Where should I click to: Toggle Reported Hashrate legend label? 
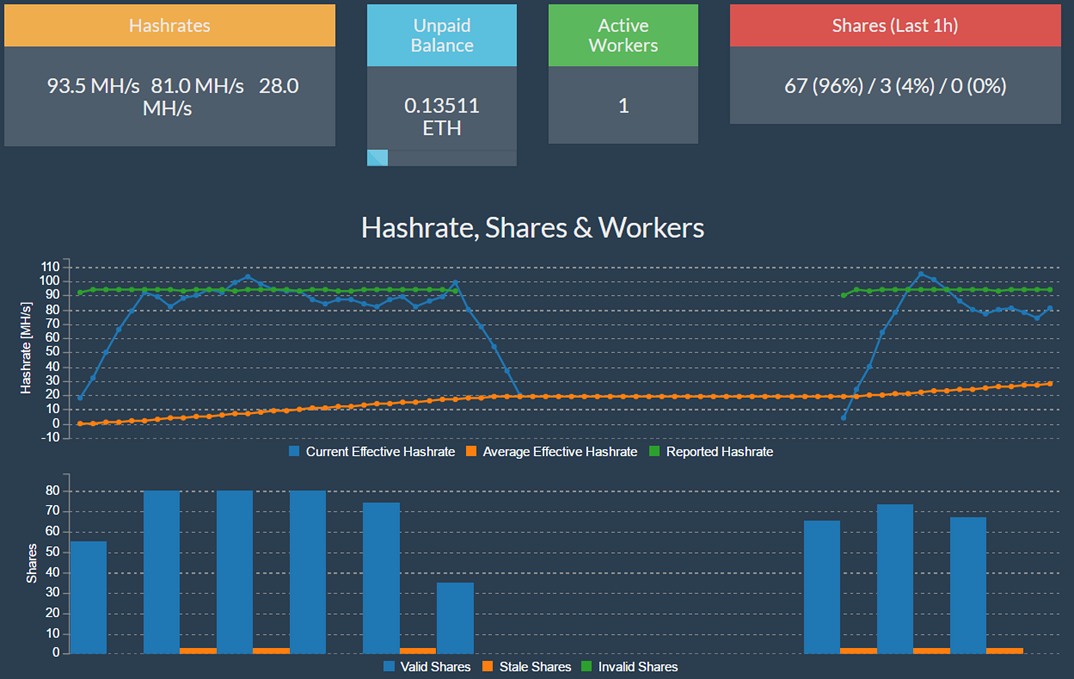[718, 452]
